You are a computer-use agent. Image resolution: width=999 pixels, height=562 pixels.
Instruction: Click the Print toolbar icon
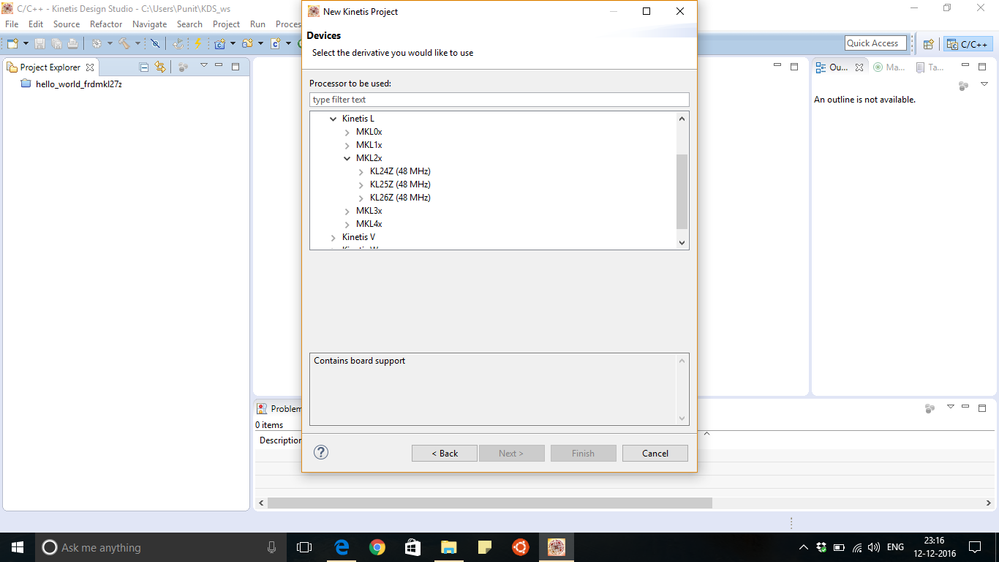pos(73,43)
